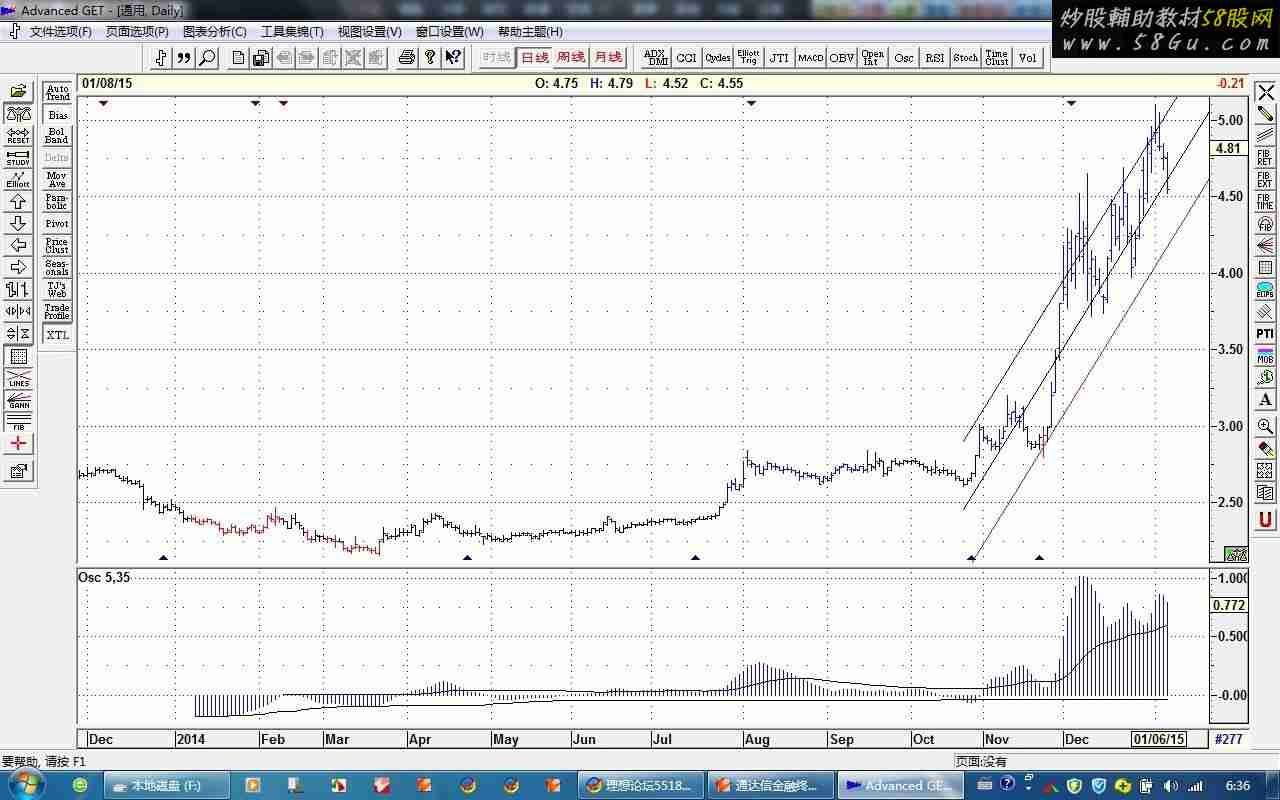Select the PTI tool on right toolbar
The width and height of the screenshot is (1280, 800).
[1265, 334]
